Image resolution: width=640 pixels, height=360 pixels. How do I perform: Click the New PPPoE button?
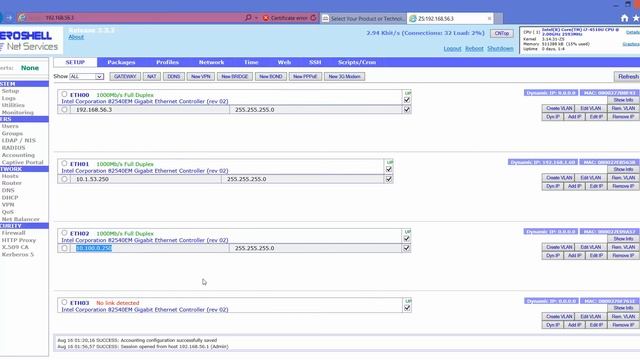click(x=305, y=77)
